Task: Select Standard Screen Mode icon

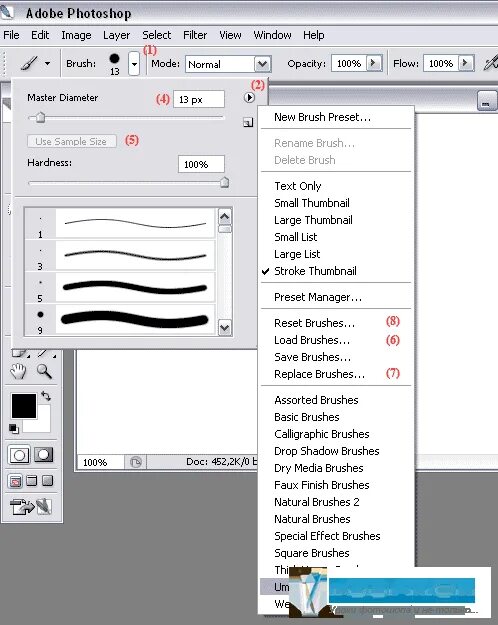Action: coord(16,482)
